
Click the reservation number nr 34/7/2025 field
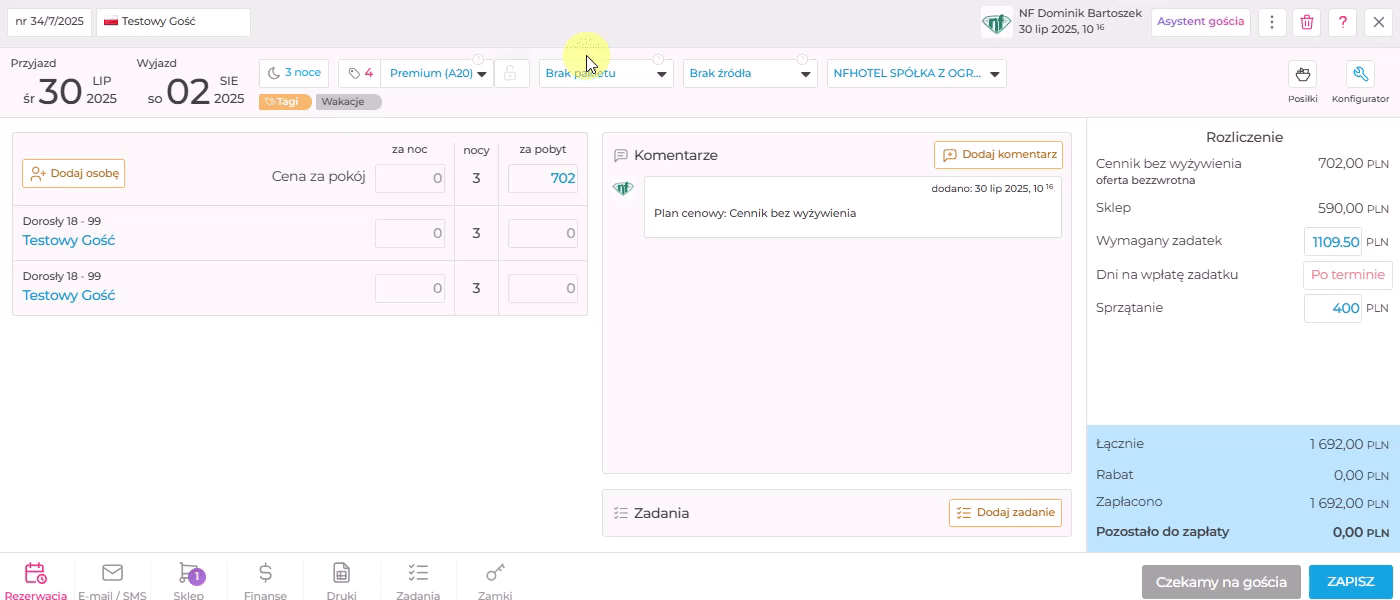(x=50, y=22)
